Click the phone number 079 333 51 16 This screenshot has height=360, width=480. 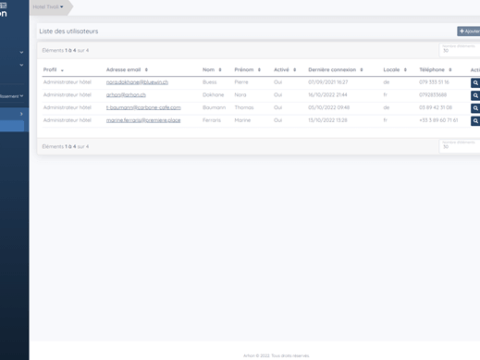click(x=434, y=82)
